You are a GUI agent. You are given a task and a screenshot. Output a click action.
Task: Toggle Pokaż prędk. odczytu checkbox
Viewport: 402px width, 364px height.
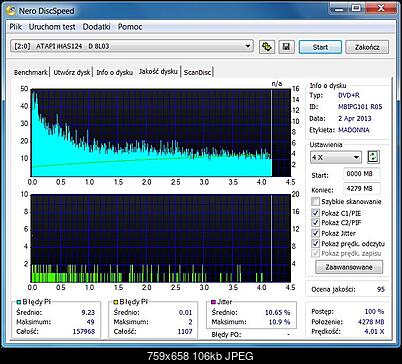click(315, 243)
